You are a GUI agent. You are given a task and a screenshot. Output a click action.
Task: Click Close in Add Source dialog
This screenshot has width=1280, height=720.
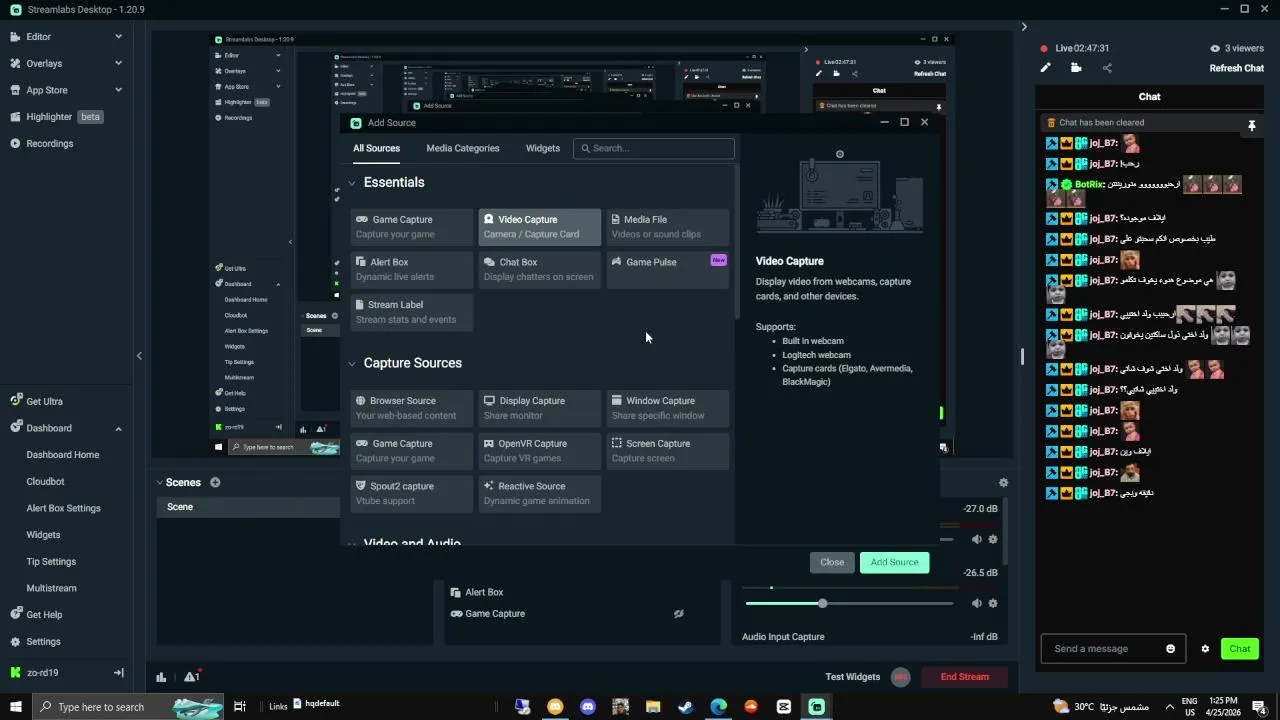pos(832,562)
